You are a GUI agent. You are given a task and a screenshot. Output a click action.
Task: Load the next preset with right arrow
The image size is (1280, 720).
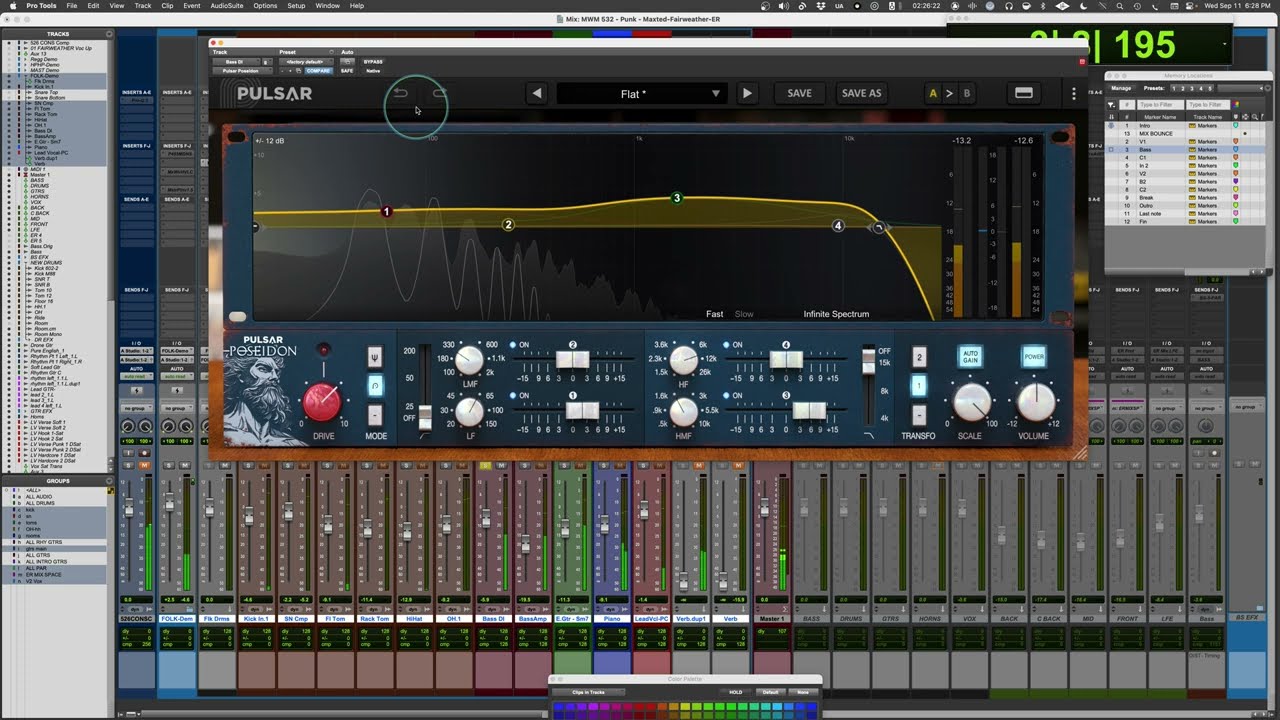click(747, 94)
